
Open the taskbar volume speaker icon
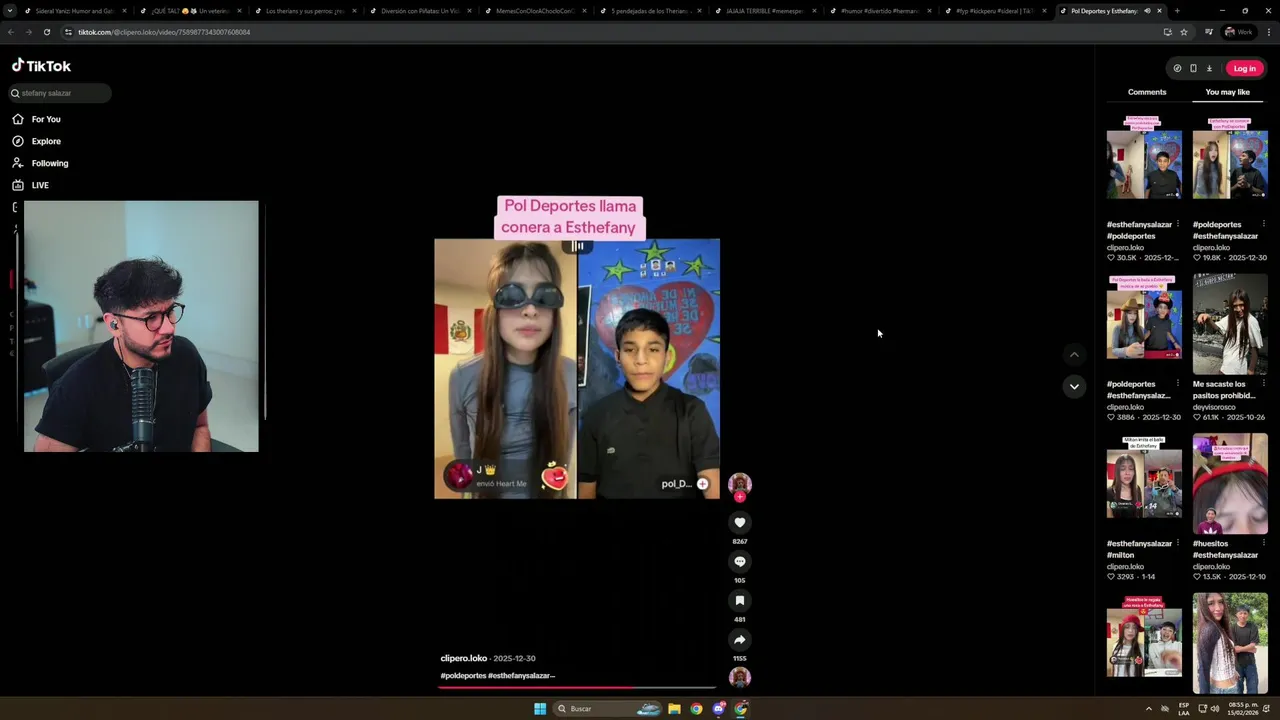1215,708
